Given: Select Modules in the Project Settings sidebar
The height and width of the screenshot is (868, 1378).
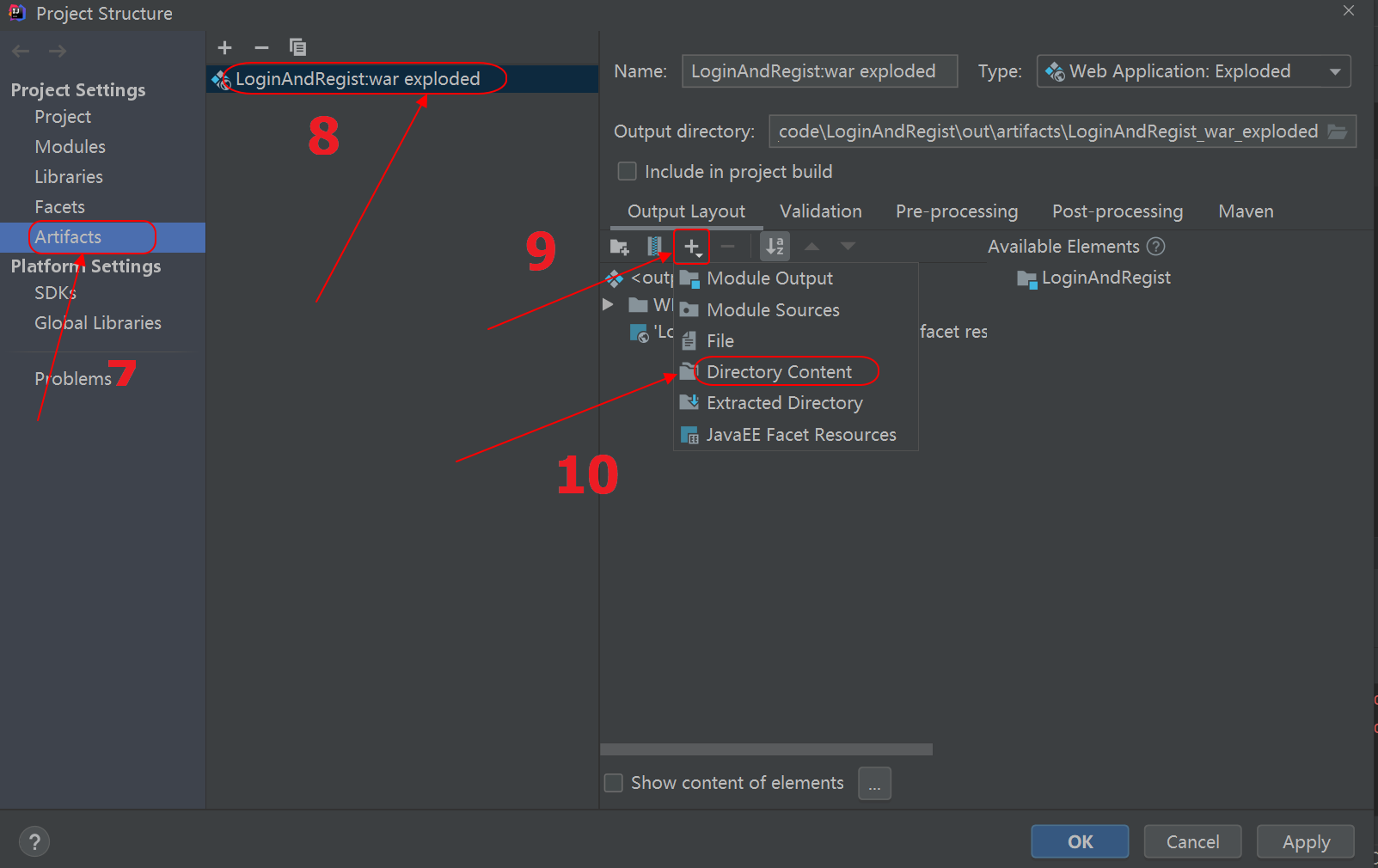Looking at the screenshot, I should [70, 146].
